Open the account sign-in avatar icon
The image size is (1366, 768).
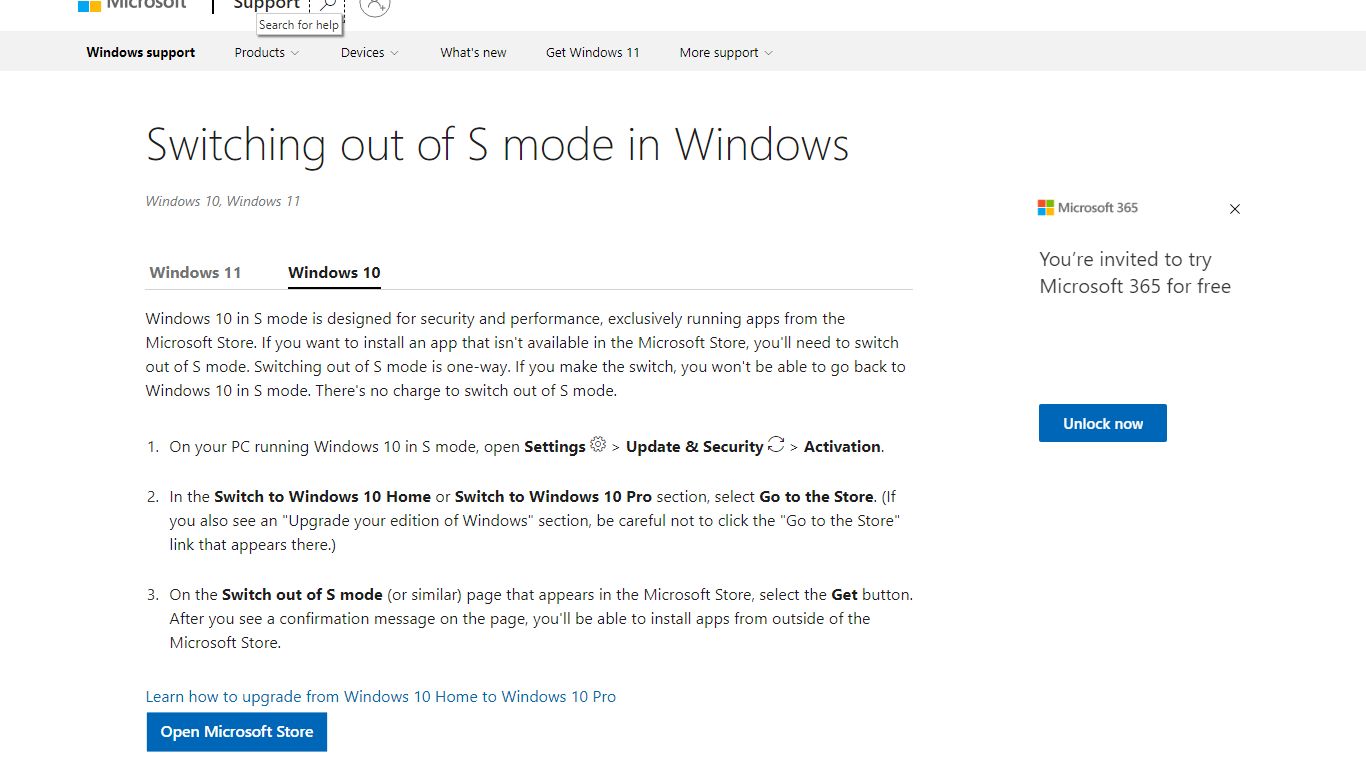click(374, 6)
